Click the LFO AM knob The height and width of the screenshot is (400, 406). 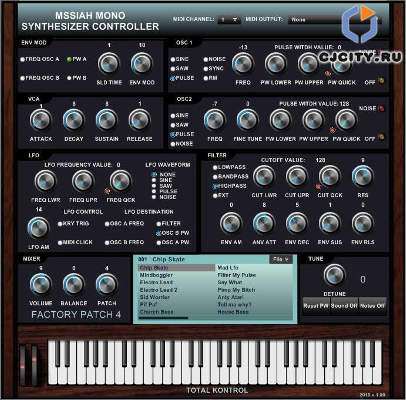tap(38, 228)
